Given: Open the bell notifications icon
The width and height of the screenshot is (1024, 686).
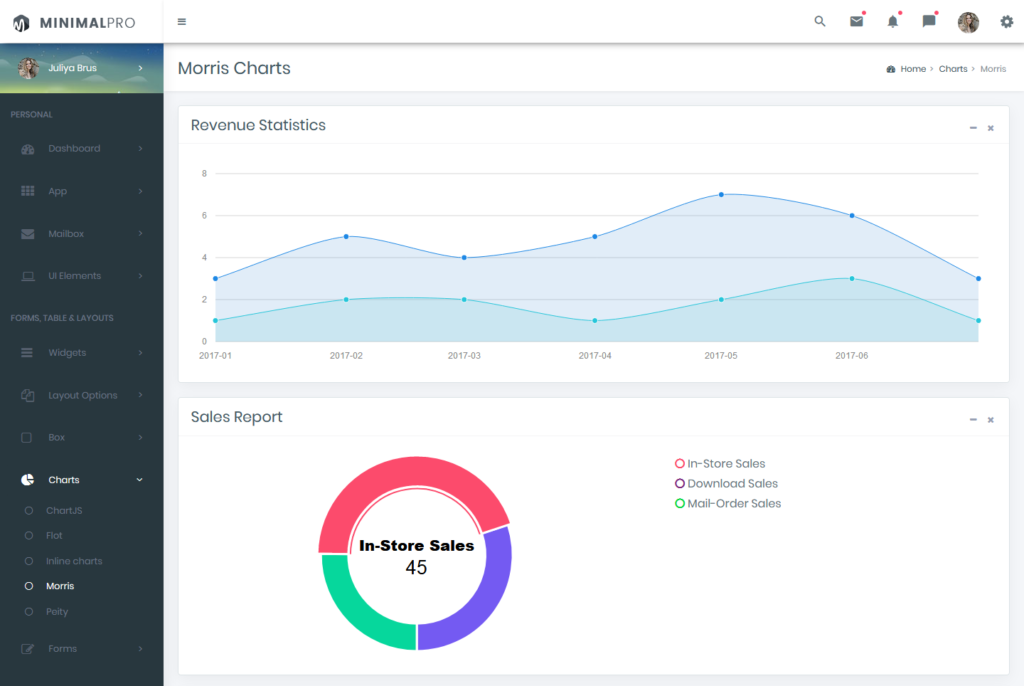Looking at the screenshot, I should [x=893, y=22].
